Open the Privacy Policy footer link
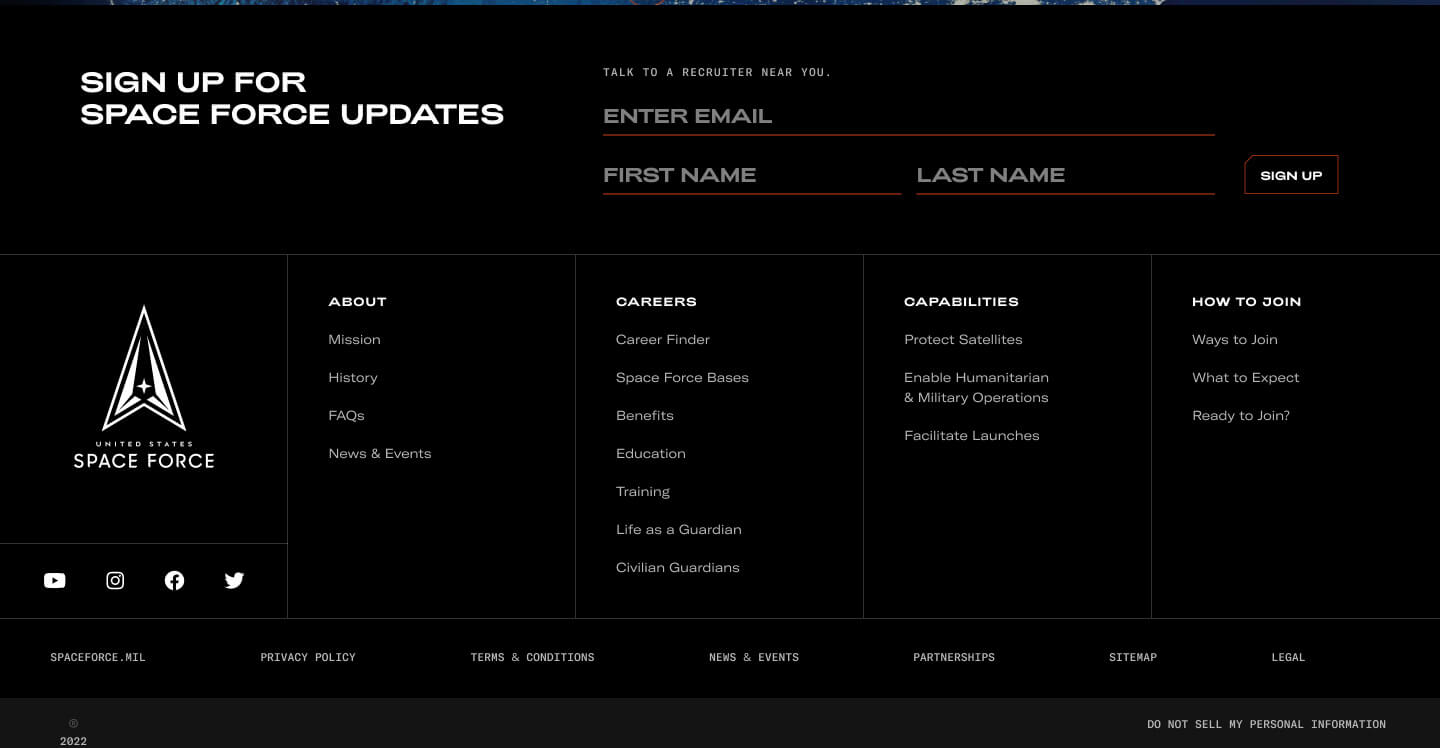Viewport: 1440px width, 748px height. [x=308, y=658]
